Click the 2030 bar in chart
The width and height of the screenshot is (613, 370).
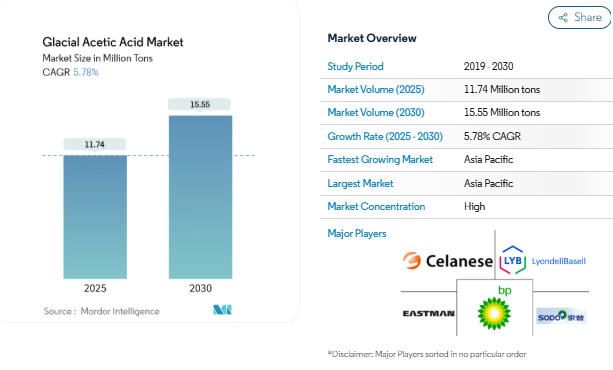(x=201, y=197)
